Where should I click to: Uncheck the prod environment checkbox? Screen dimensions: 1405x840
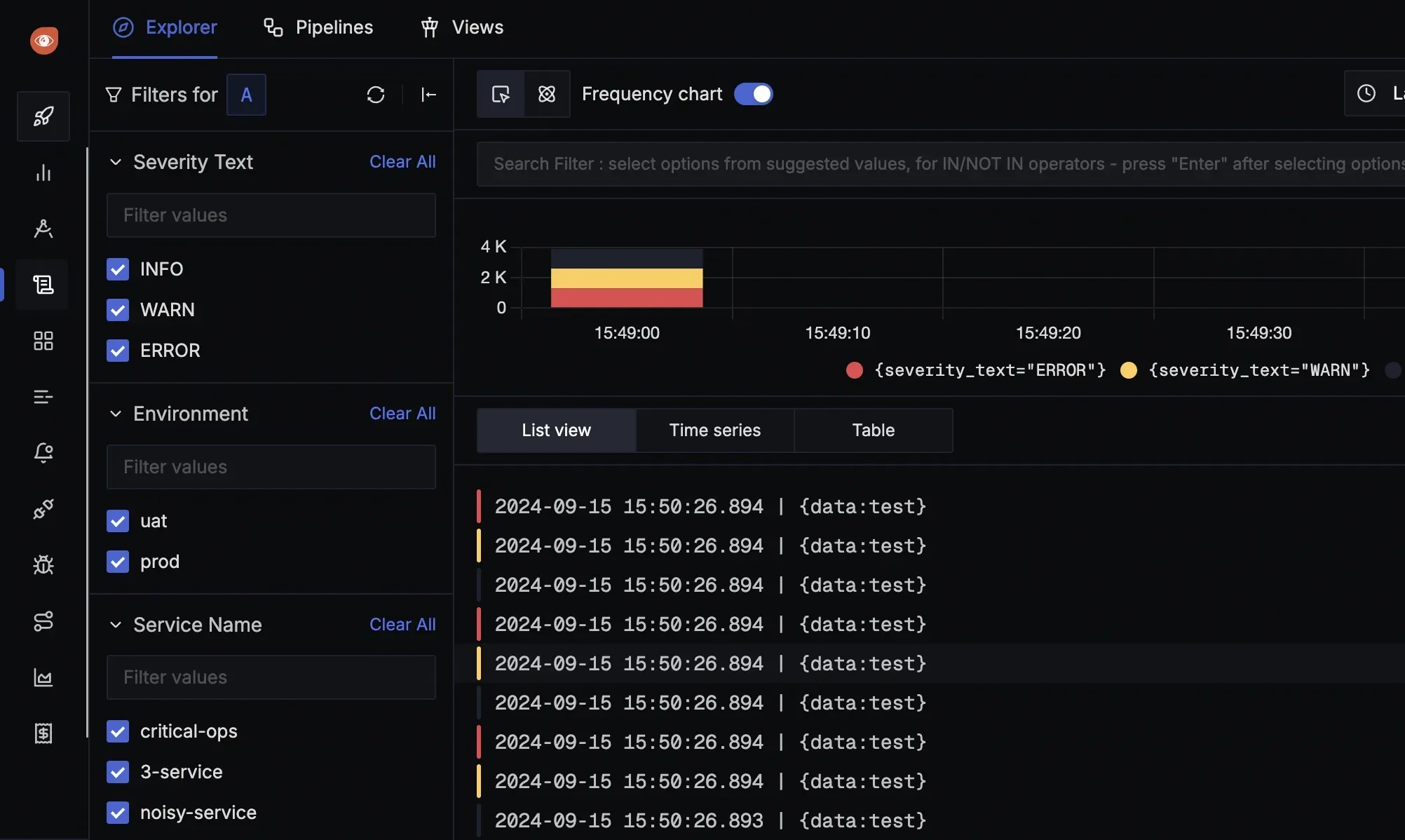(118, 561)
